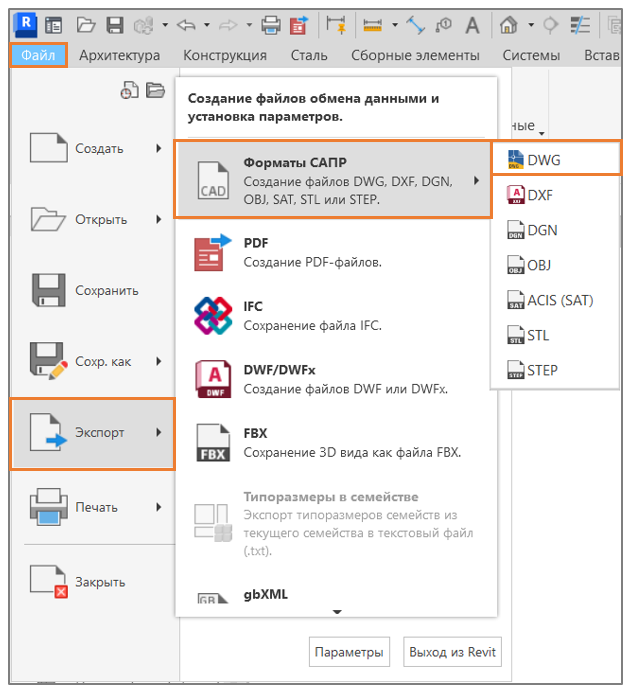Click the Tag by category icon
This screenshot has height=692, width=633.
[443, 25]
